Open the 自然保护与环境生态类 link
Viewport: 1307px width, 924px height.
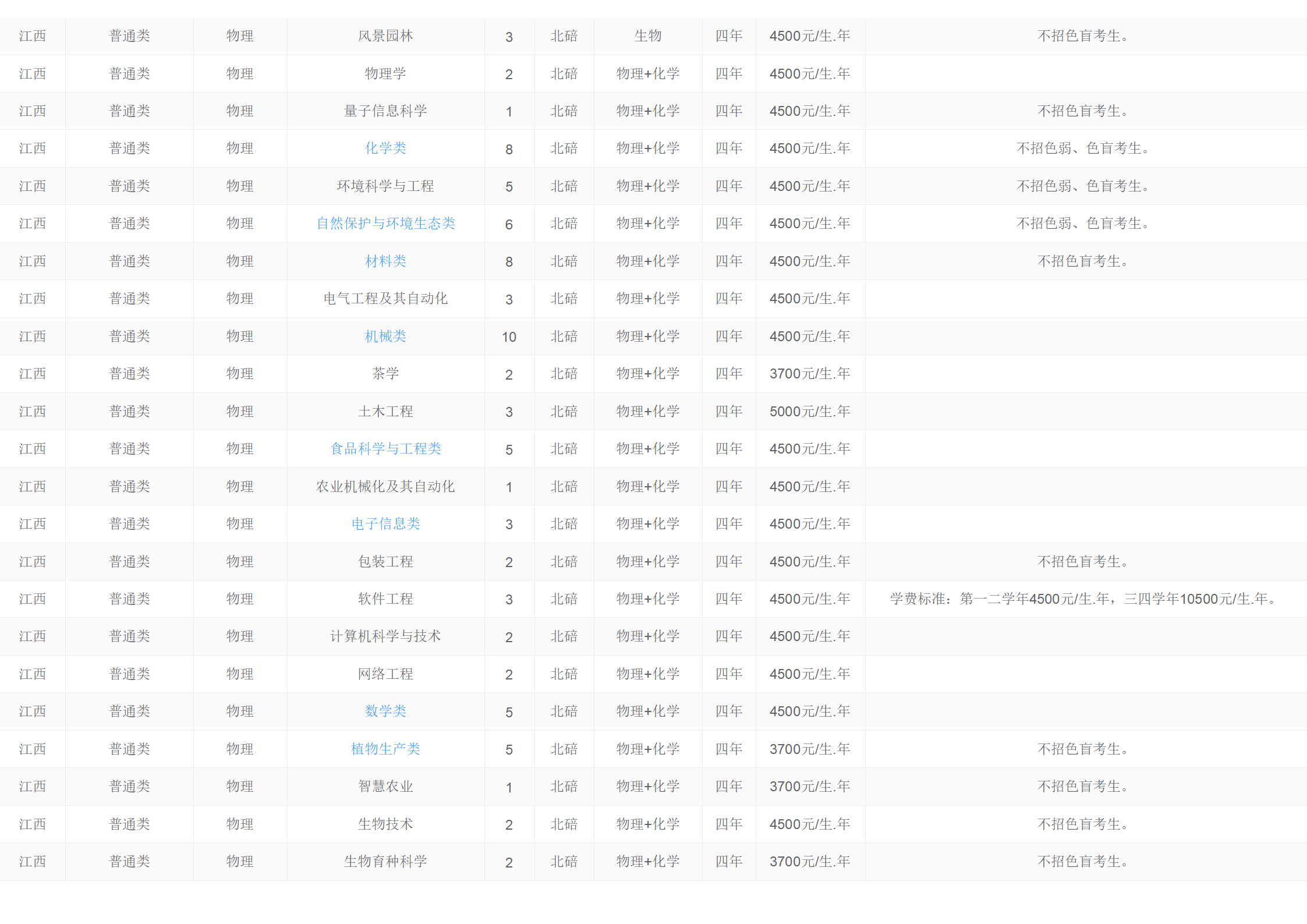click(385, 224)
